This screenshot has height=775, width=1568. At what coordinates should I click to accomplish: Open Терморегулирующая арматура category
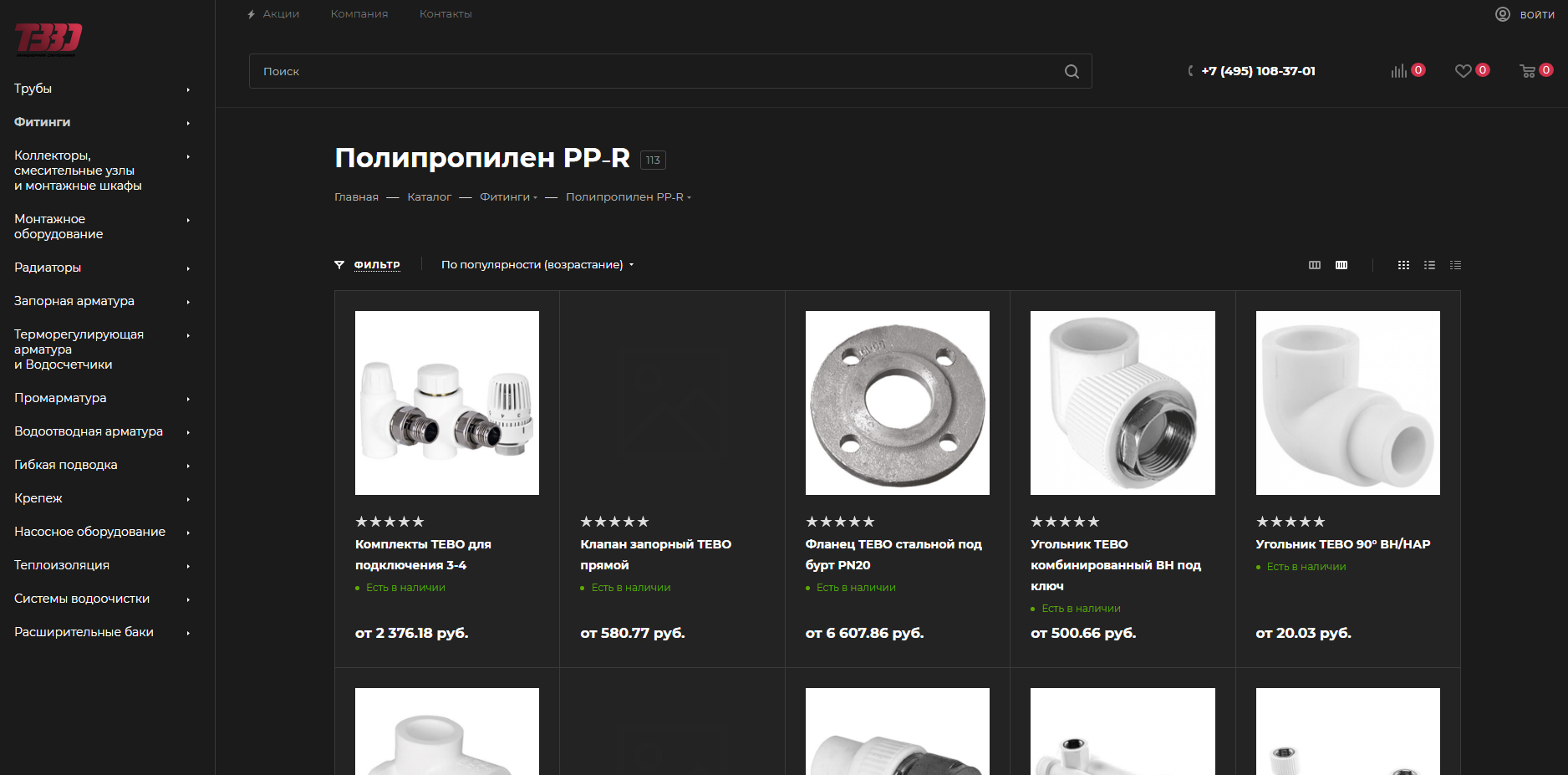coord(79,349)
